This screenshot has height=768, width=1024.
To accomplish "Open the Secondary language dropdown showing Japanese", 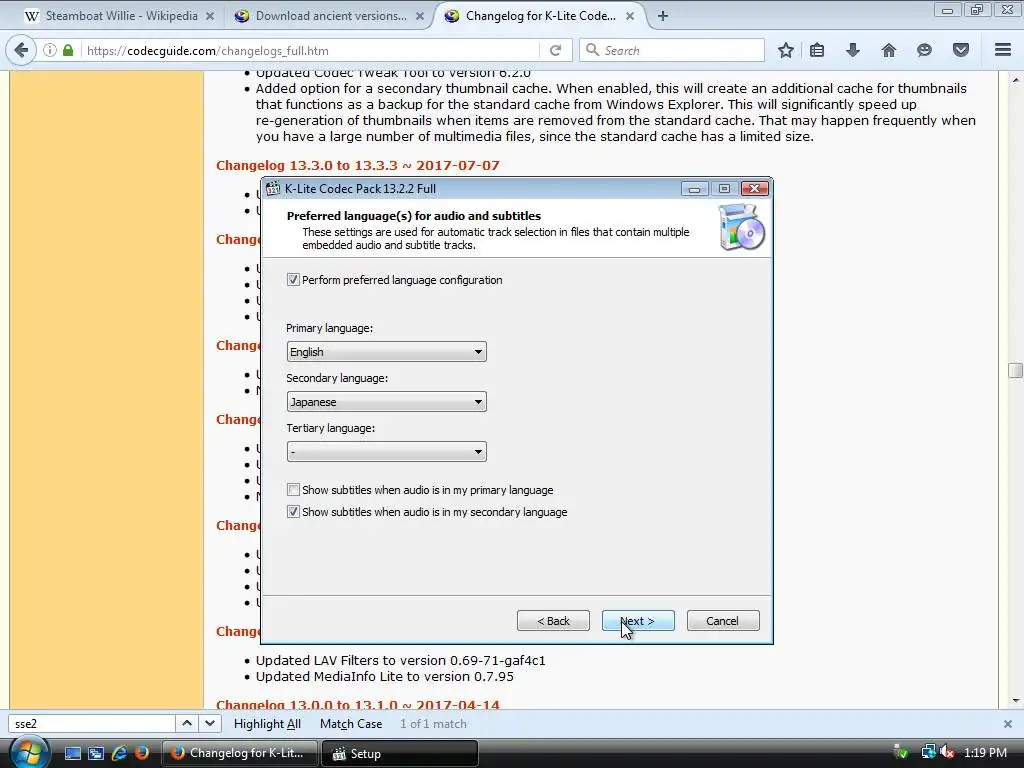I will [387, 402].
